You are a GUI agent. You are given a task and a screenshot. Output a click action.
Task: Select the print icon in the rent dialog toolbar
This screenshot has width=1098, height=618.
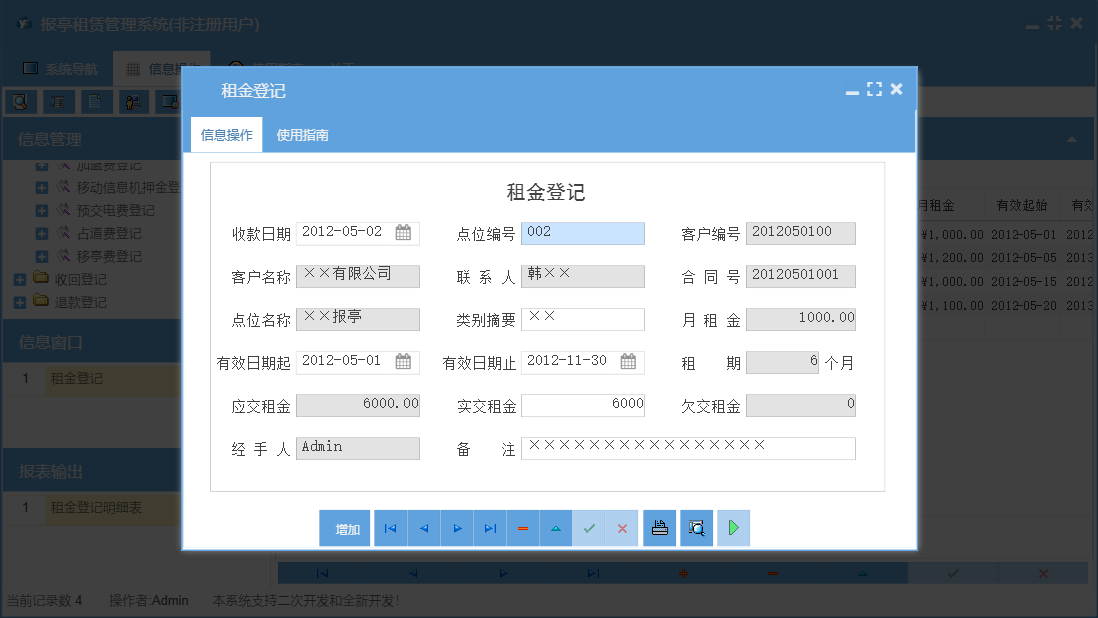(659, 528)
